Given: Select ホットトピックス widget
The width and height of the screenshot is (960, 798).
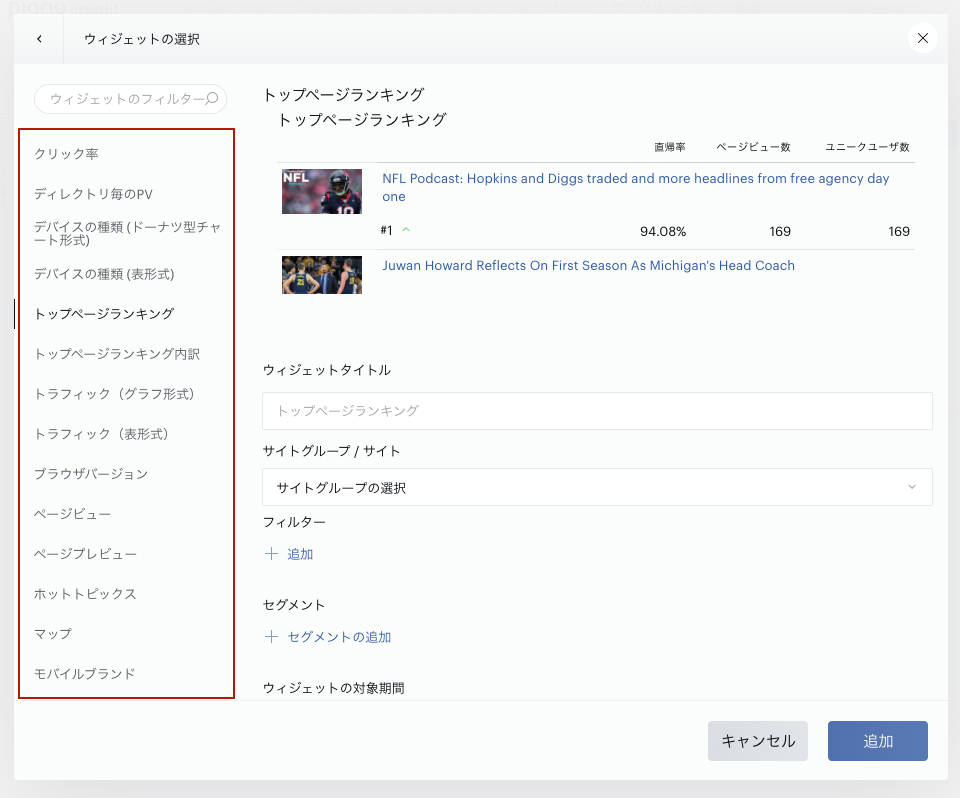Looking at the screenshot, I should click(x=85, y=593).
